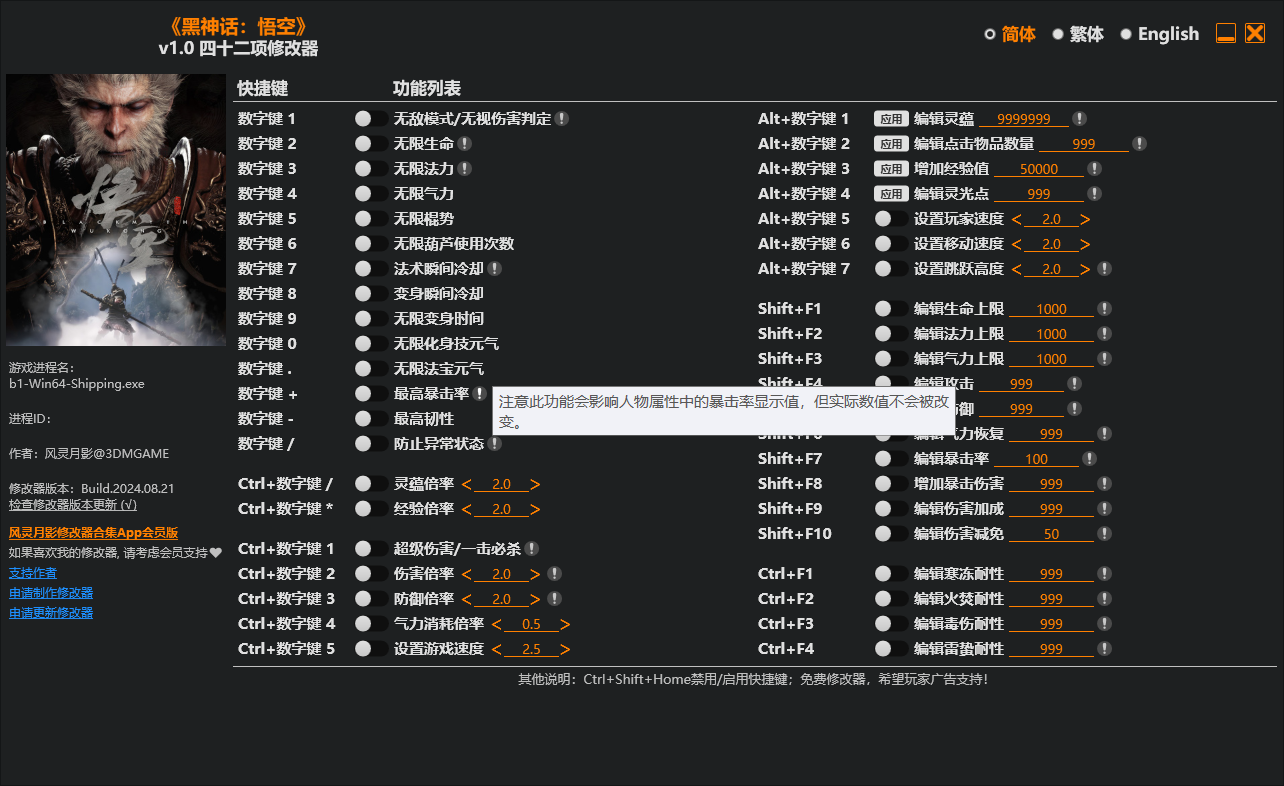The image size is (1284, 786).
Task: Click 应用 button for 编辑灵光点
Action: (x=891, y=194)
